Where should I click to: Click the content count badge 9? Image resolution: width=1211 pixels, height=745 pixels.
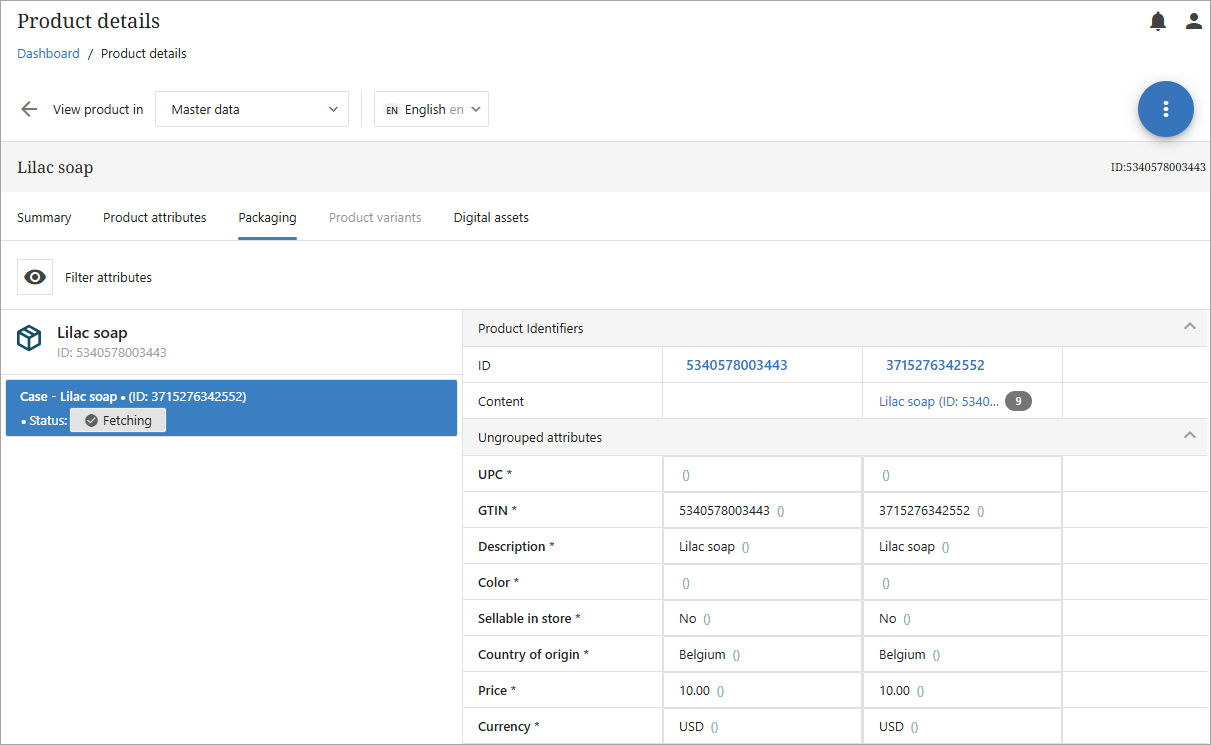pyautogui.click(x=1018, y=401)
